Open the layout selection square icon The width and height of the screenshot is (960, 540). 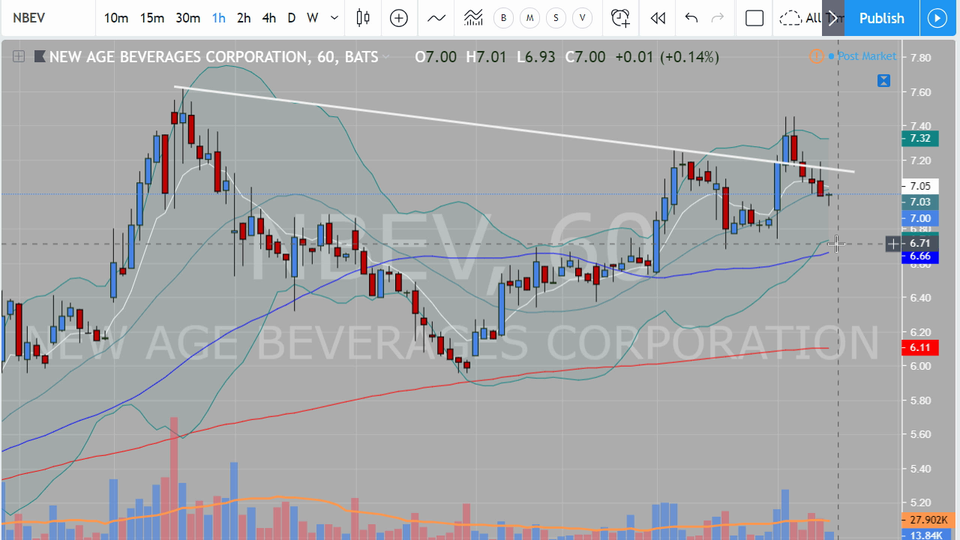click(x=754, y=18)
